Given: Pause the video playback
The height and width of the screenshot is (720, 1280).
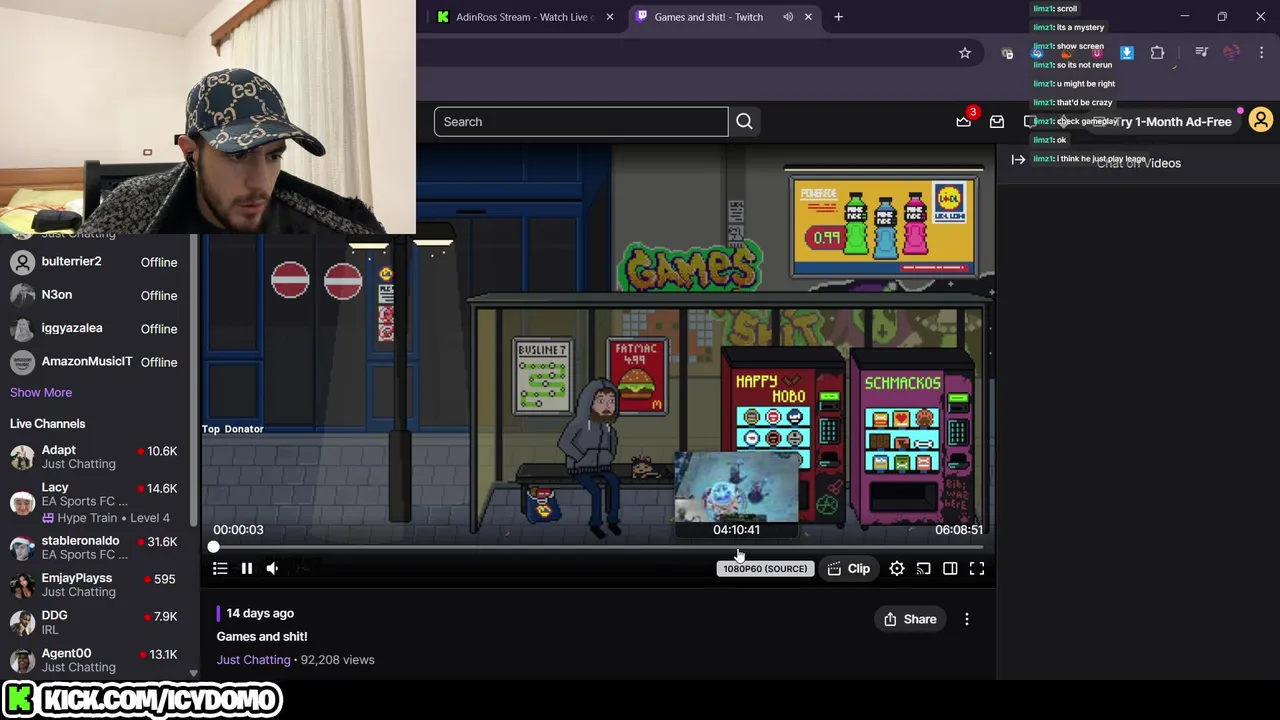Looking at the screenshot, I should coord(247,568).
